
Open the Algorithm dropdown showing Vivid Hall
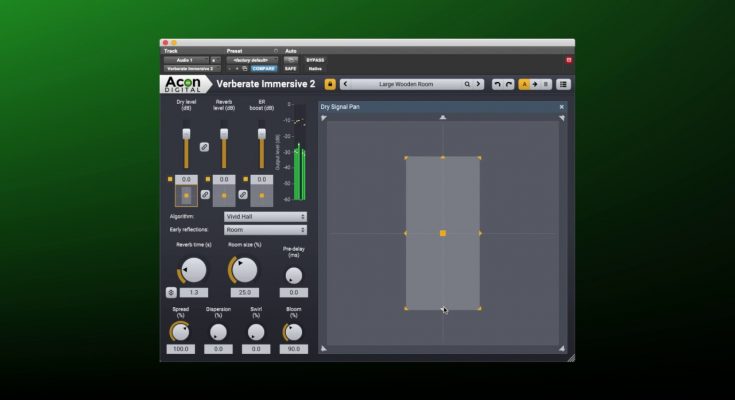(x=265, y=216)
